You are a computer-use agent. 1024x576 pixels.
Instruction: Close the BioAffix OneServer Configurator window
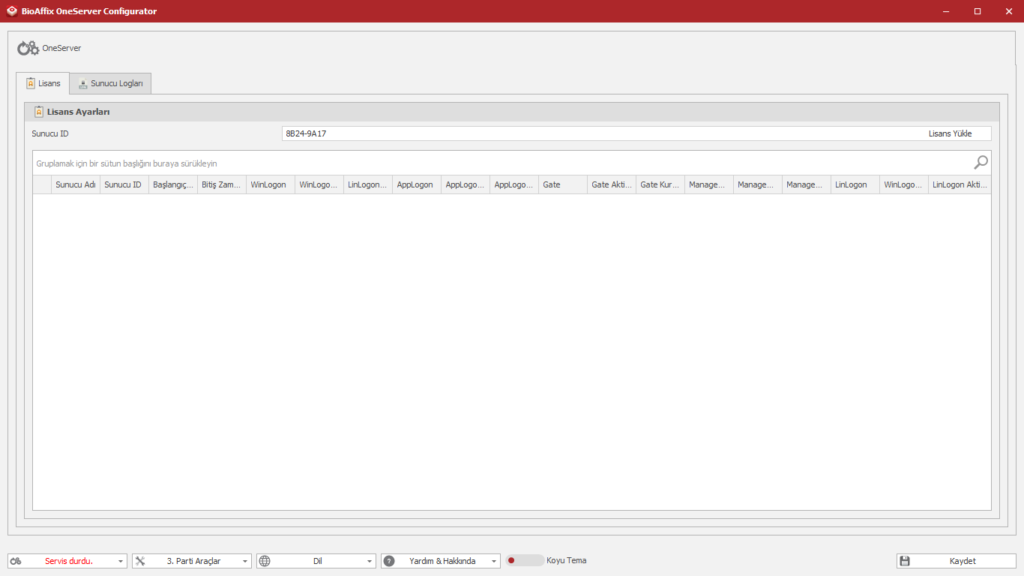coord(1008,11)
